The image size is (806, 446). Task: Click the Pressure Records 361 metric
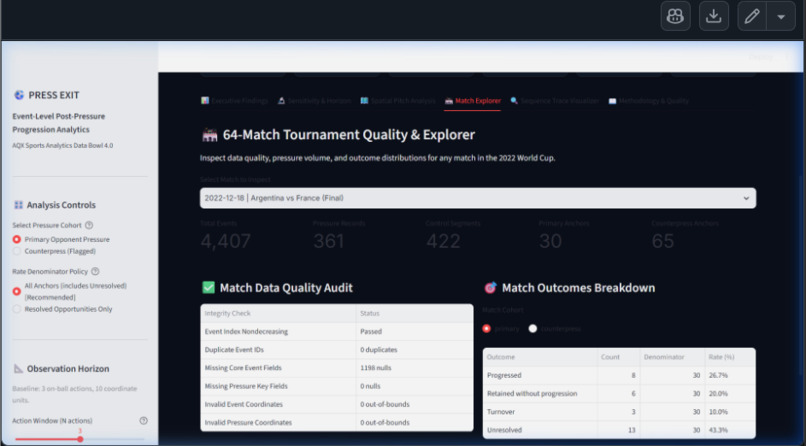pos(339,235)
